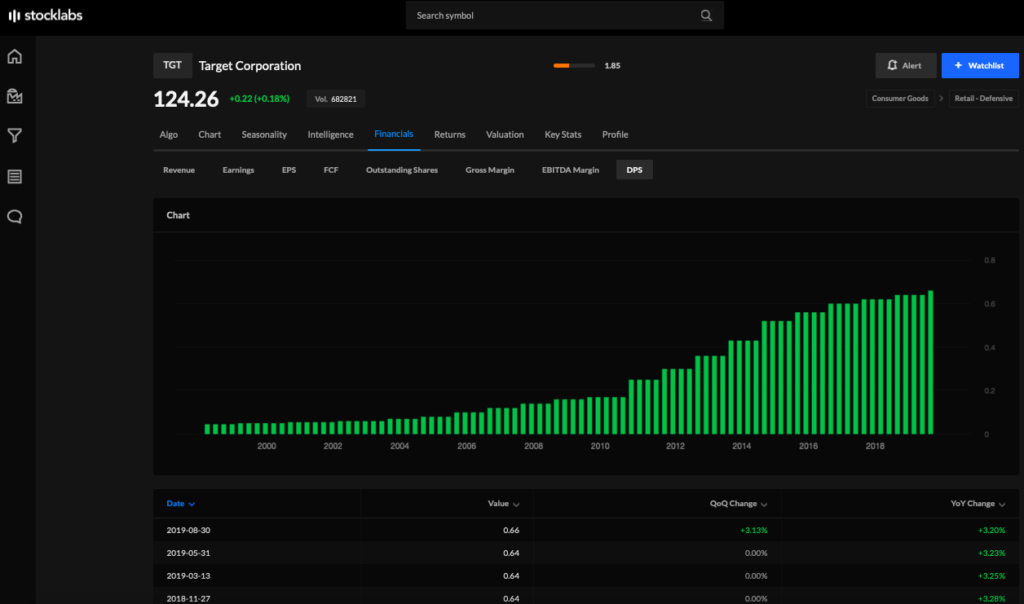The height and width of the screenshot is (604, 1024).
Task: Click the plus icon on Watchlist
Action: [958, 65]
